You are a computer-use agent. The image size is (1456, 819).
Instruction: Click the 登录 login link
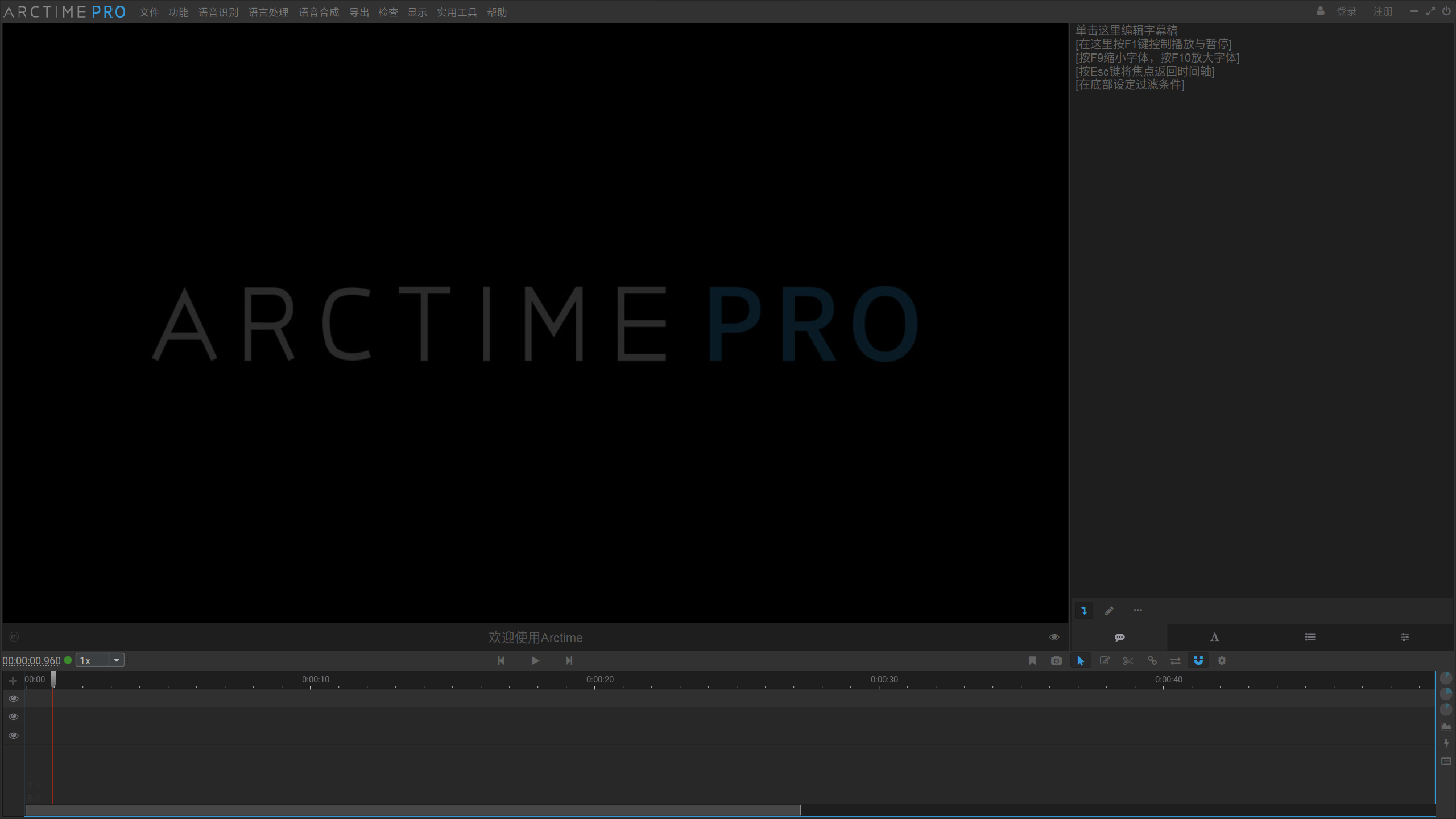coord(1346,11)
